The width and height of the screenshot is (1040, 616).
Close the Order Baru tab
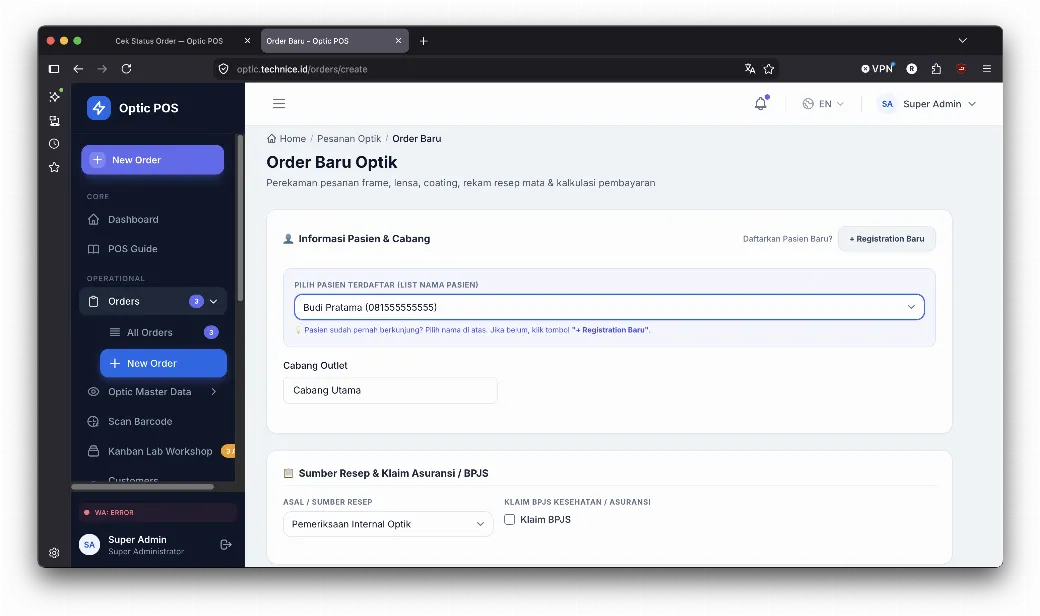coord(399,41)
